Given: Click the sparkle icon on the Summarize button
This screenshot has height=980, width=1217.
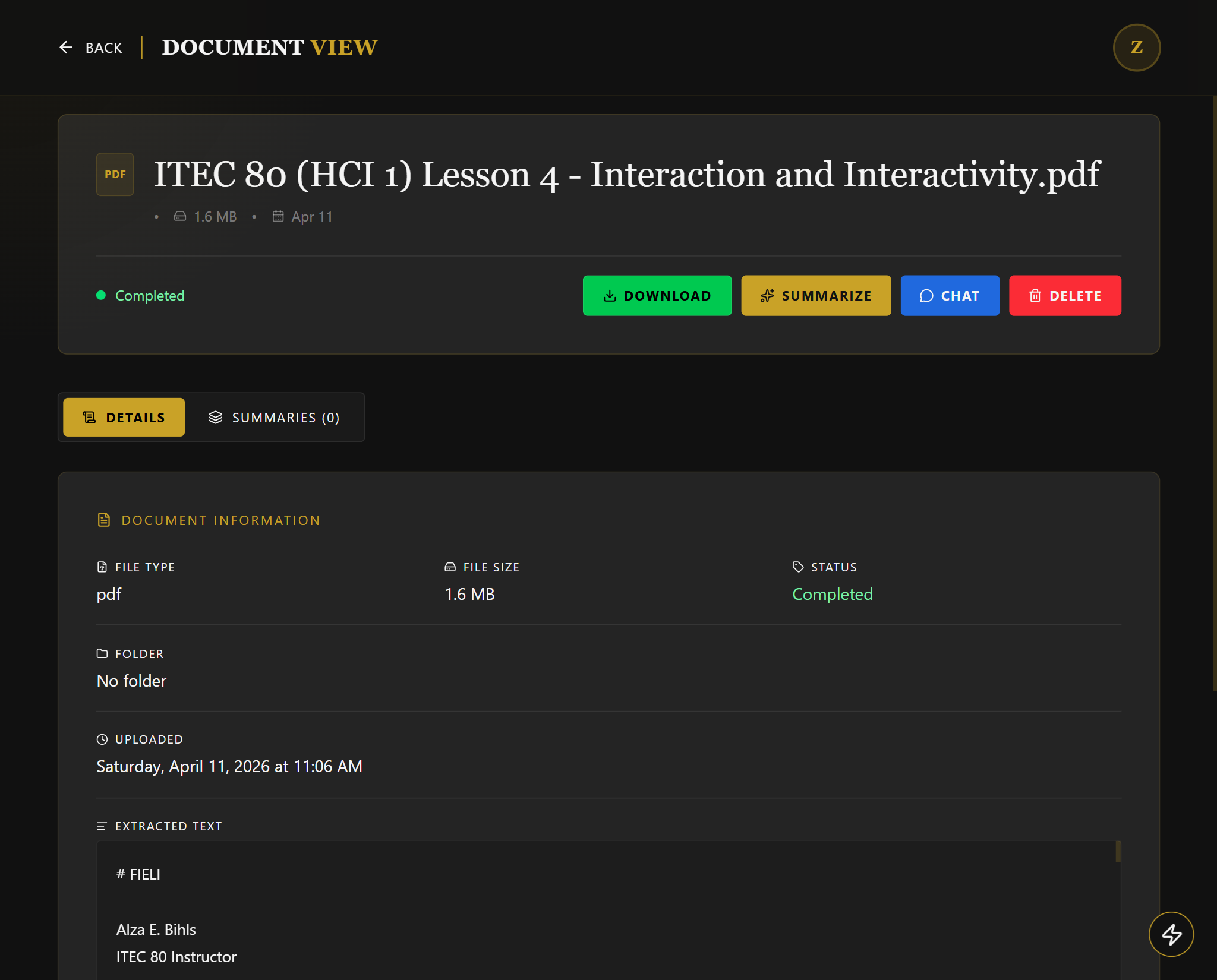Looking at the screenshot, I should tap(767, 295).
